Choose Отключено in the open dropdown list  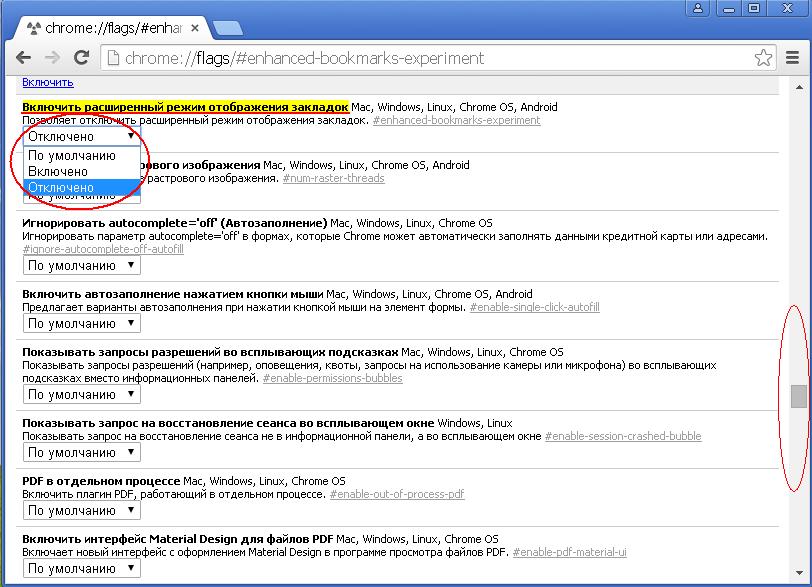[82, 187]
